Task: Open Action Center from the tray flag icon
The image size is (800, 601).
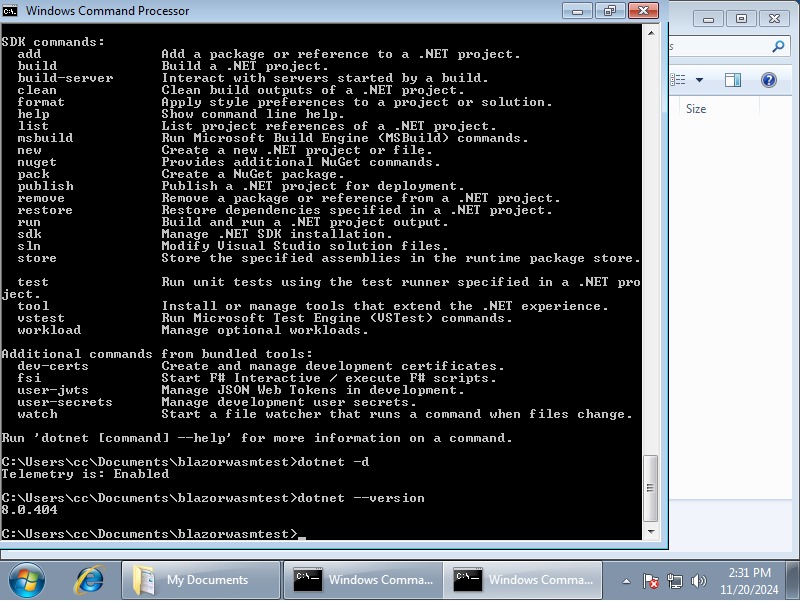Action: pyautogui.click(x=651, y=580)
